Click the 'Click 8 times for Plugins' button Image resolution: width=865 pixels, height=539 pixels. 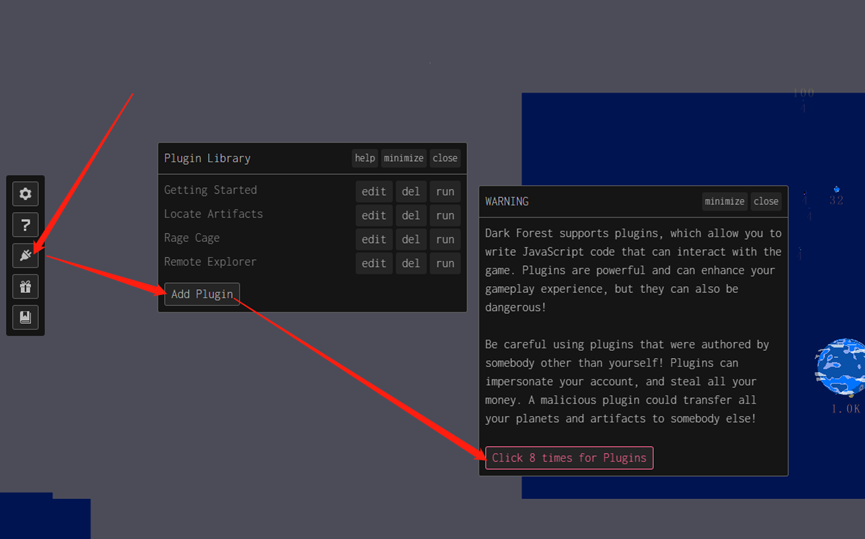569,458
